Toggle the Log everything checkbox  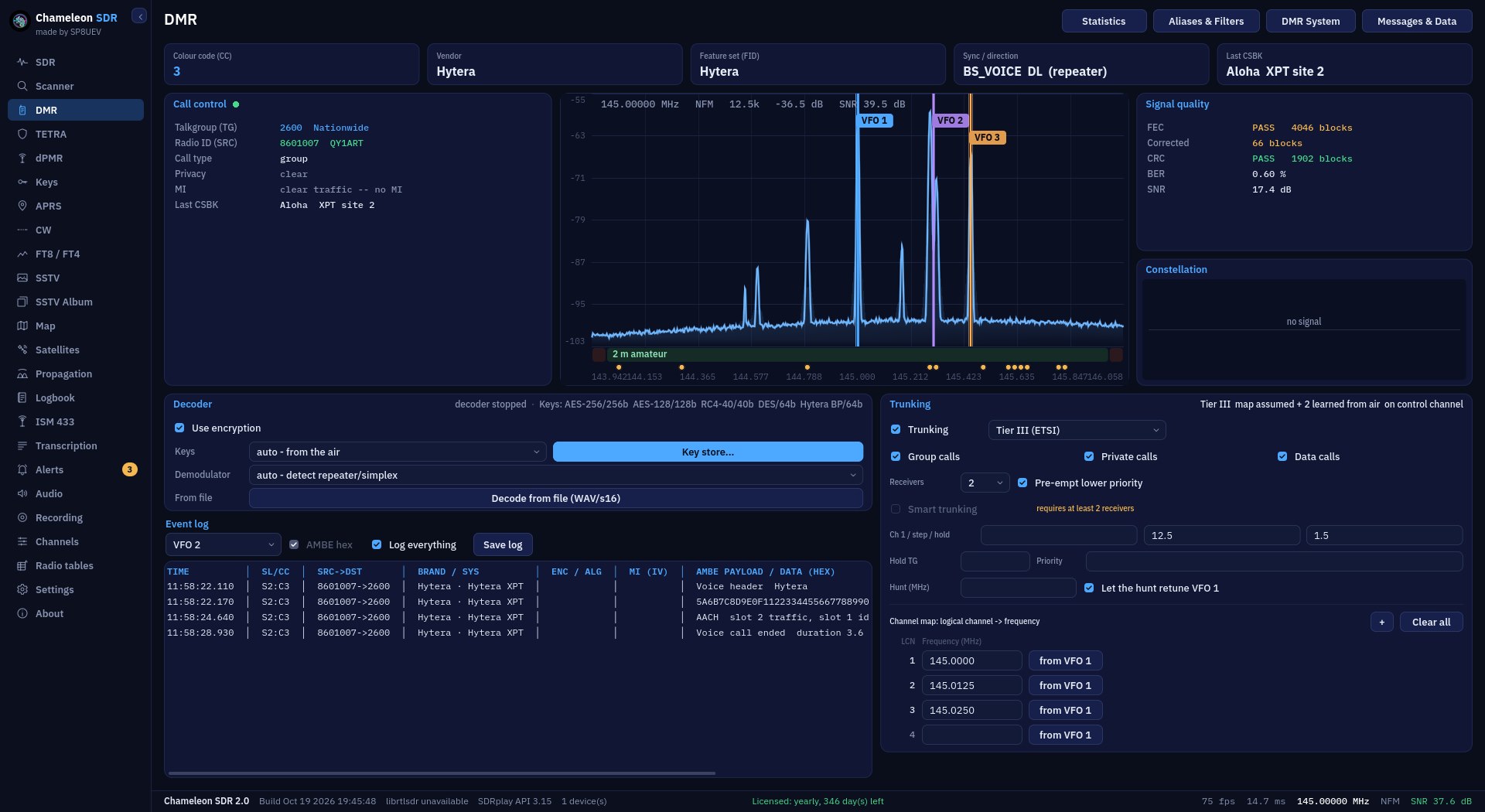377,544
